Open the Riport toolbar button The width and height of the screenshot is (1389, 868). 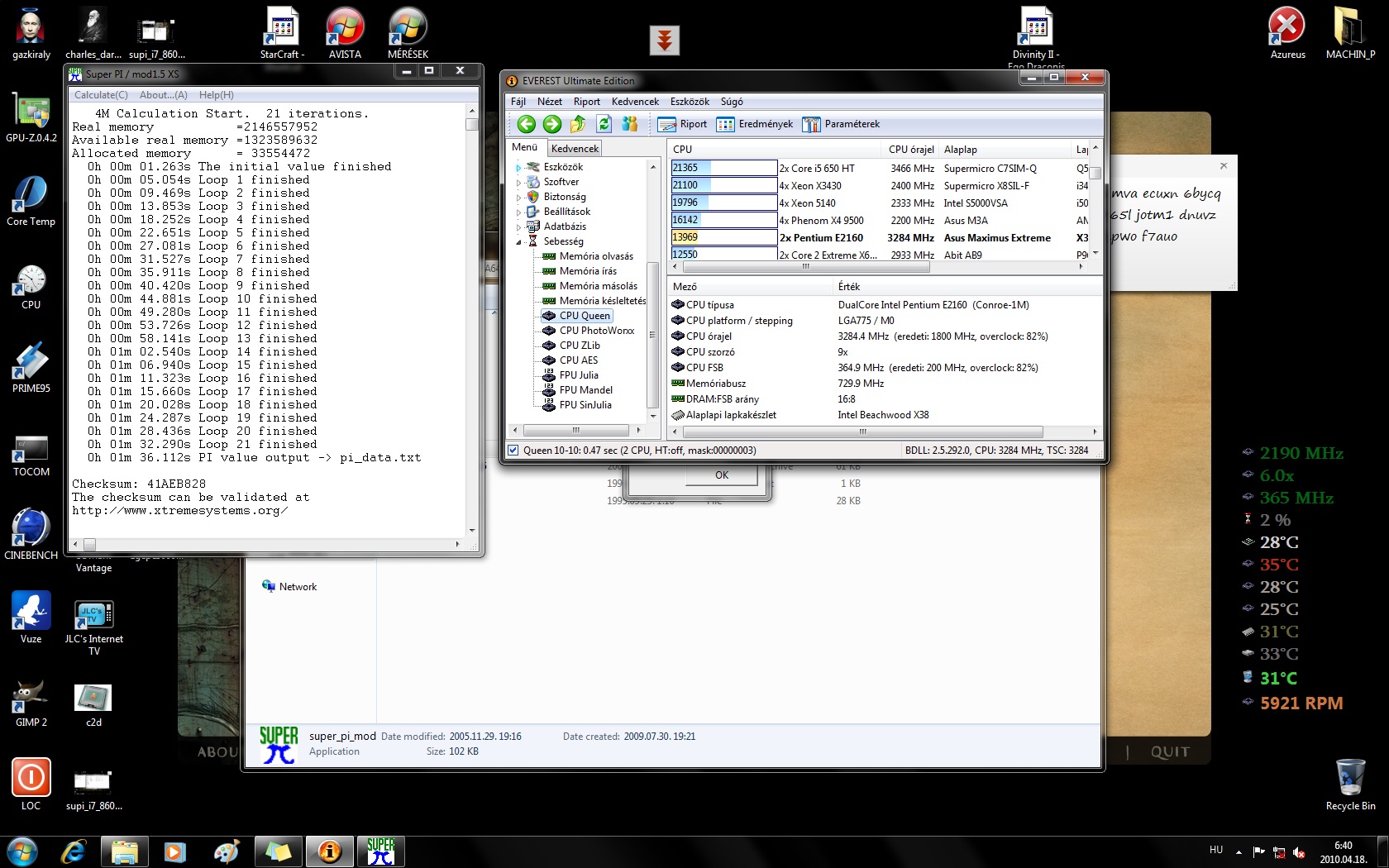683,124
